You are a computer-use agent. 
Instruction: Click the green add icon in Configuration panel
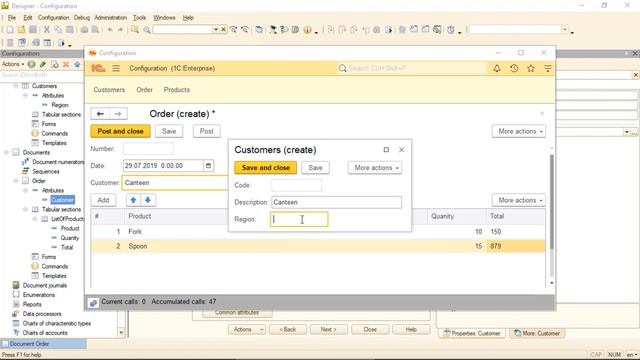31,64
